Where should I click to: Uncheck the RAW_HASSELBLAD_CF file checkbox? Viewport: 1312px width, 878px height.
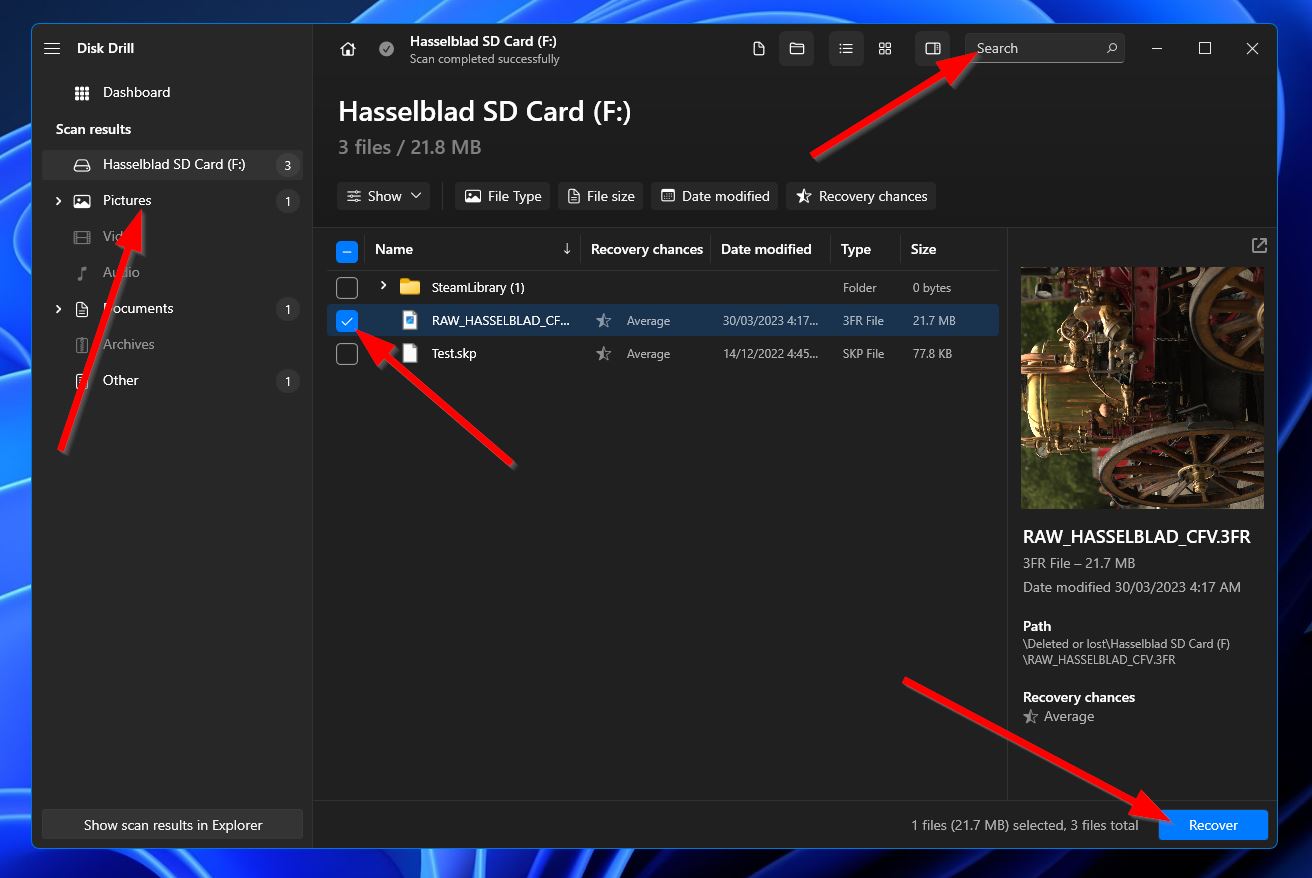coord(347,321)
